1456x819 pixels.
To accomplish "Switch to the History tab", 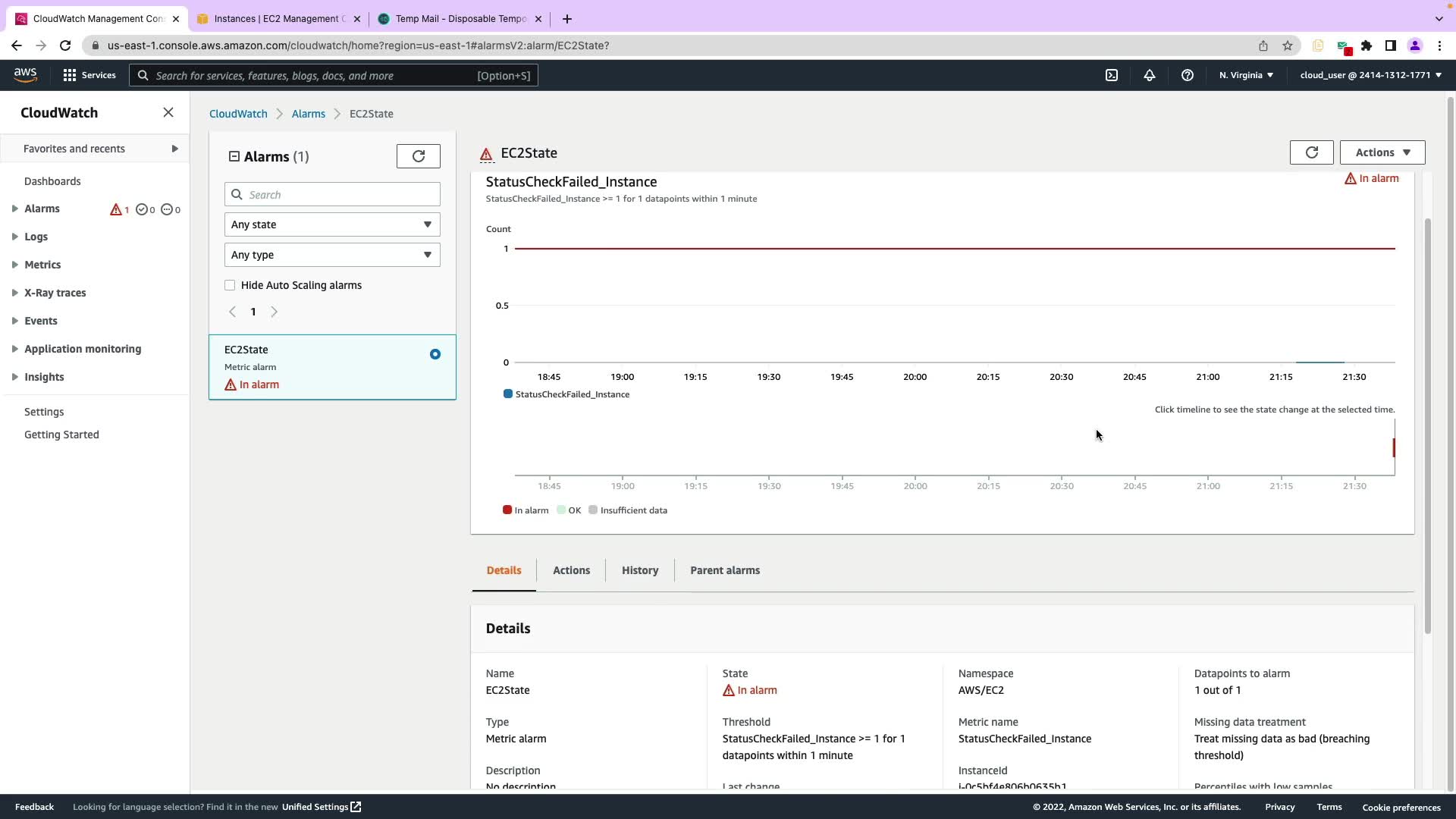I will (639, 570).
